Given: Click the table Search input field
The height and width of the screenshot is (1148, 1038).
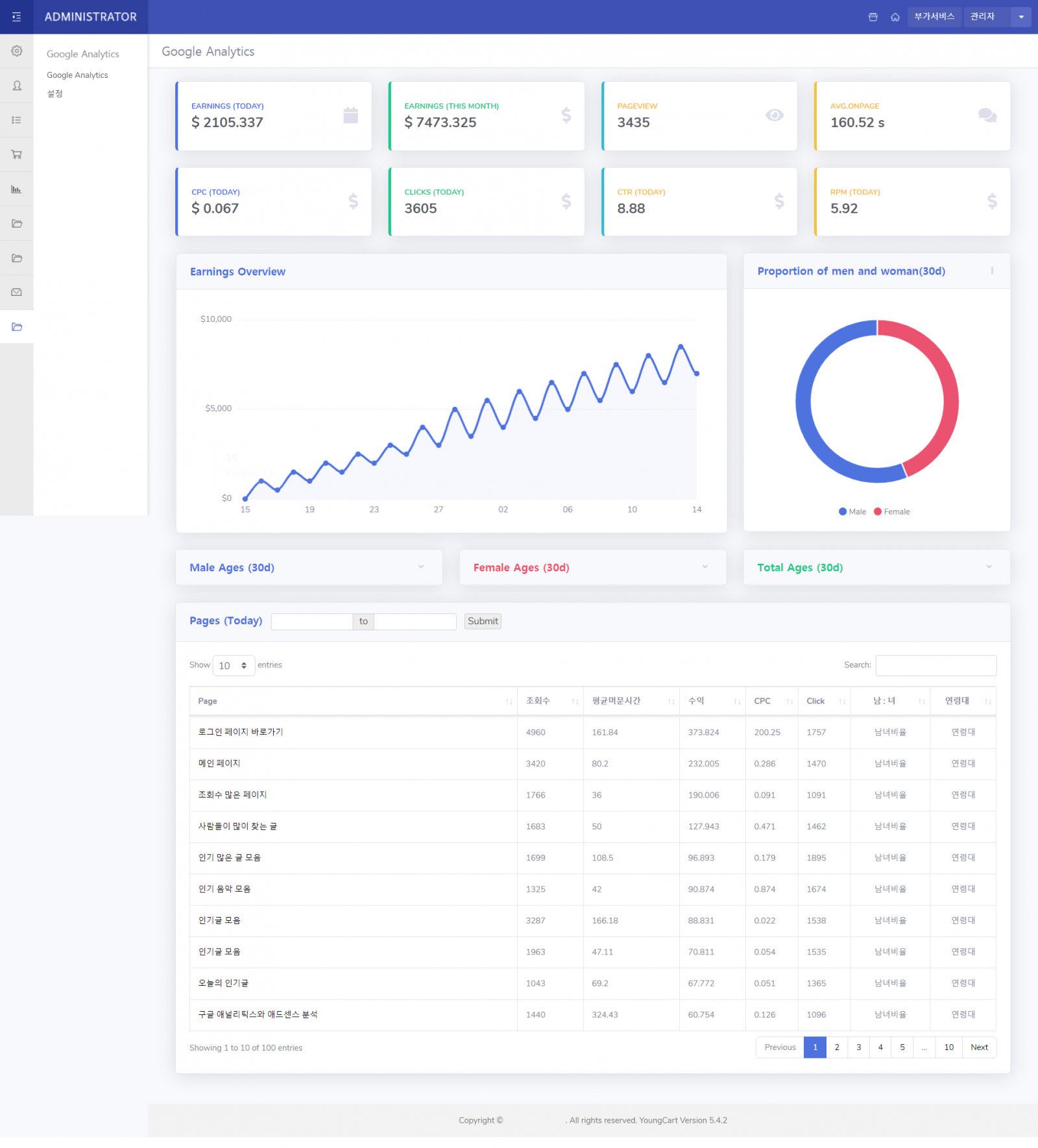Looking at the screenshot, I should [935, 666].
